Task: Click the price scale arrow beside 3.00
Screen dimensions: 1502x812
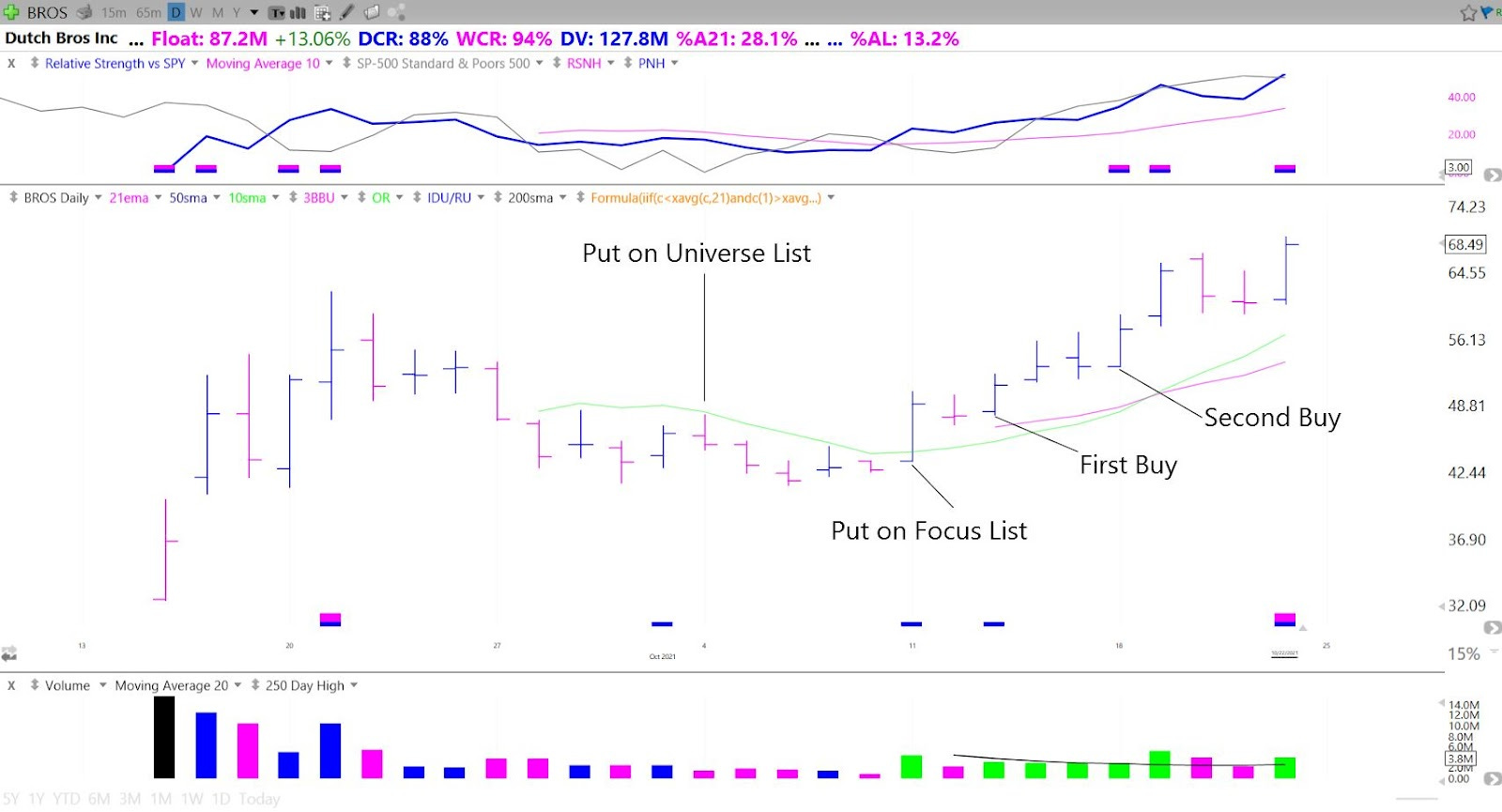Action: click(1491, 175)
